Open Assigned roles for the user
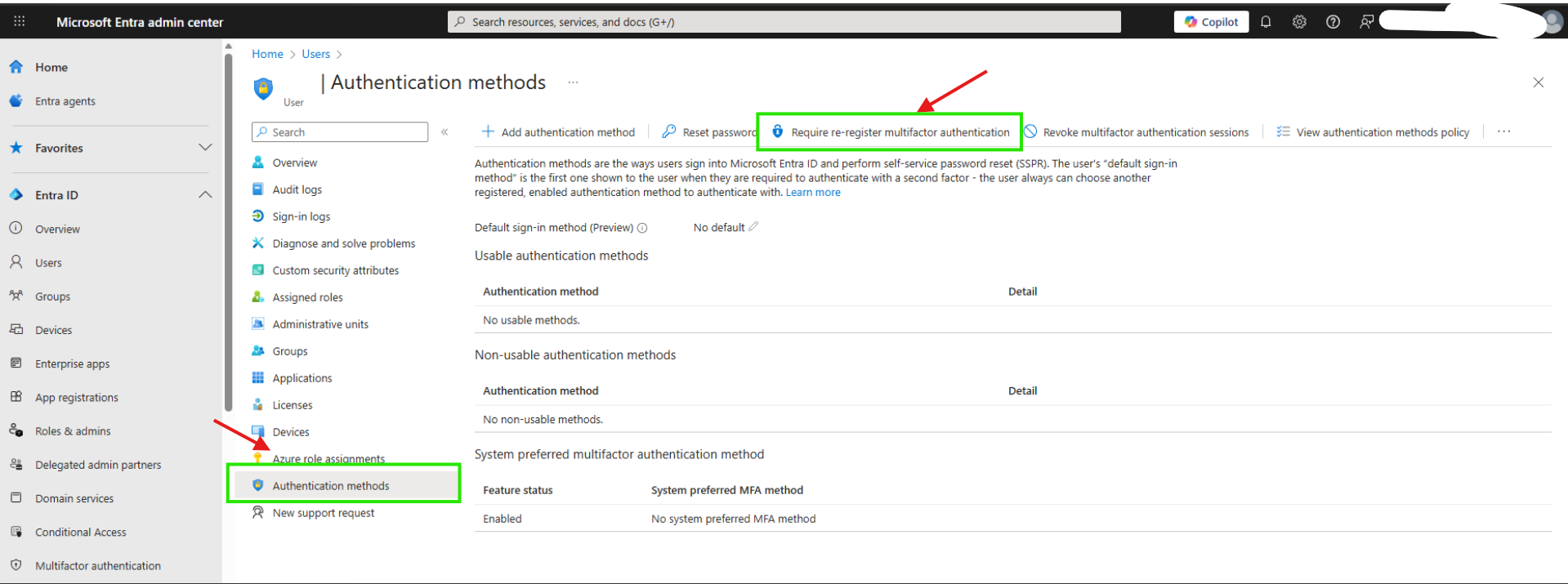 click(x=307, y=297)
